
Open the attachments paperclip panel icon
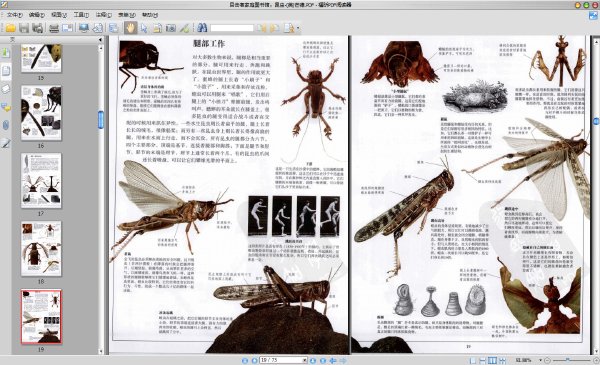coord(6,125)
